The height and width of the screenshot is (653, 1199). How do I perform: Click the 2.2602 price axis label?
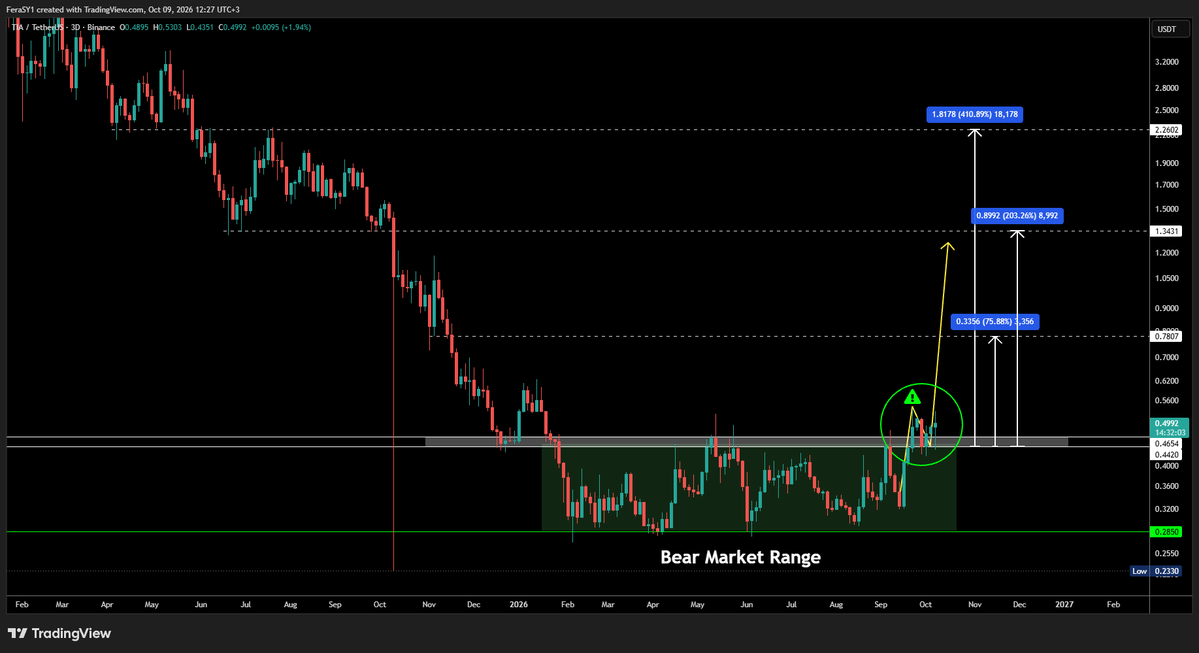coord(1166,130)
